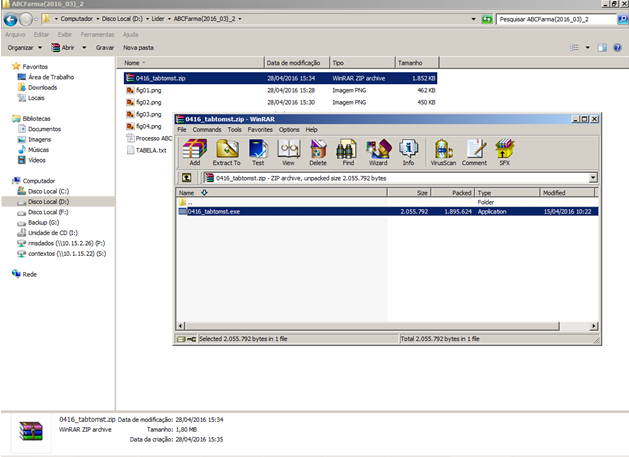Select Disco Local (C:) drive
Image resolution: width=629 pixels, height=457 pixels.
48,191
